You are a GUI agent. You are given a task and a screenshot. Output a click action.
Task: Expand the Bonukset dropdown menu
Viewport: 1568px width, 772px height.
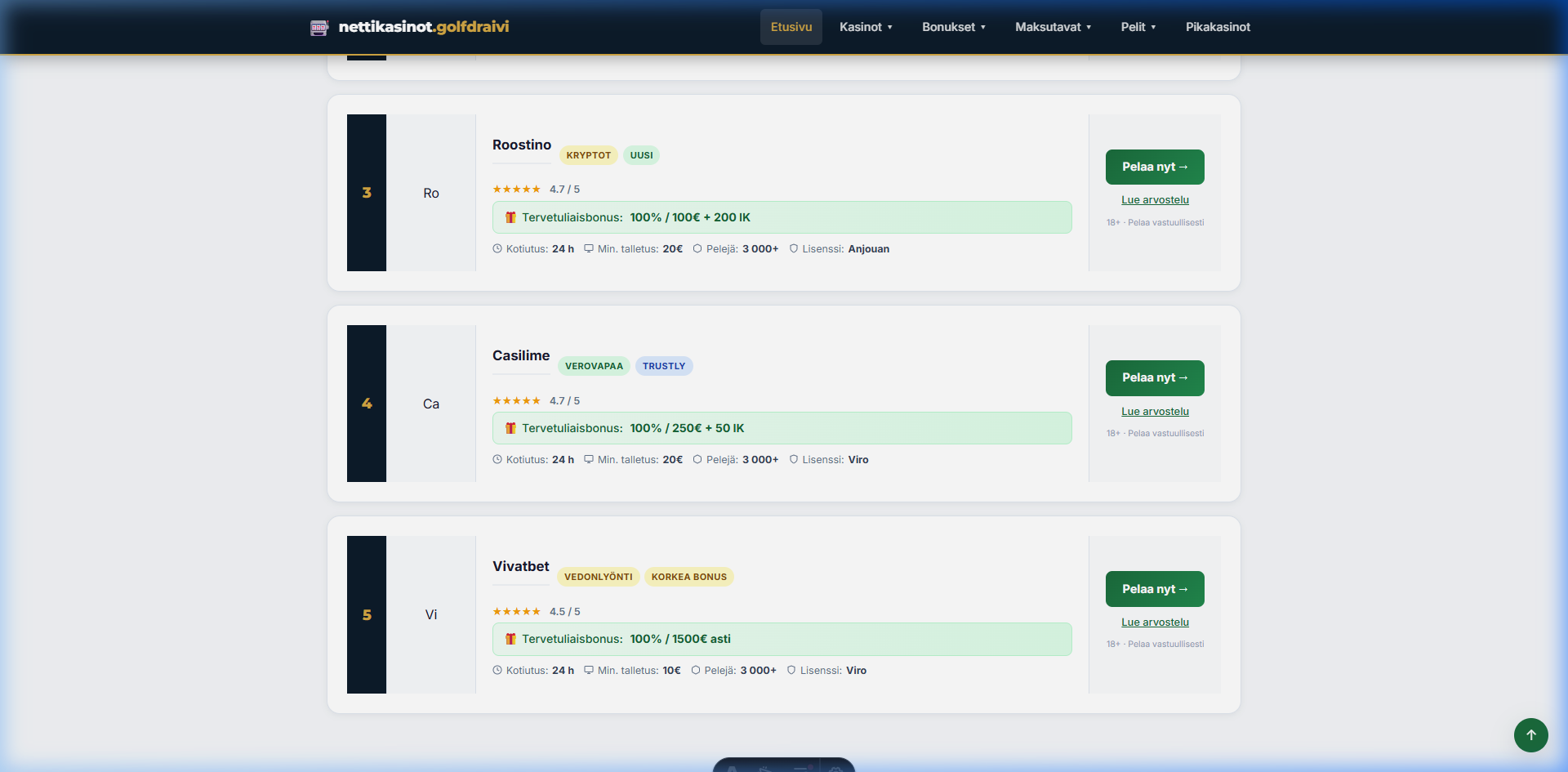point(954,27)
